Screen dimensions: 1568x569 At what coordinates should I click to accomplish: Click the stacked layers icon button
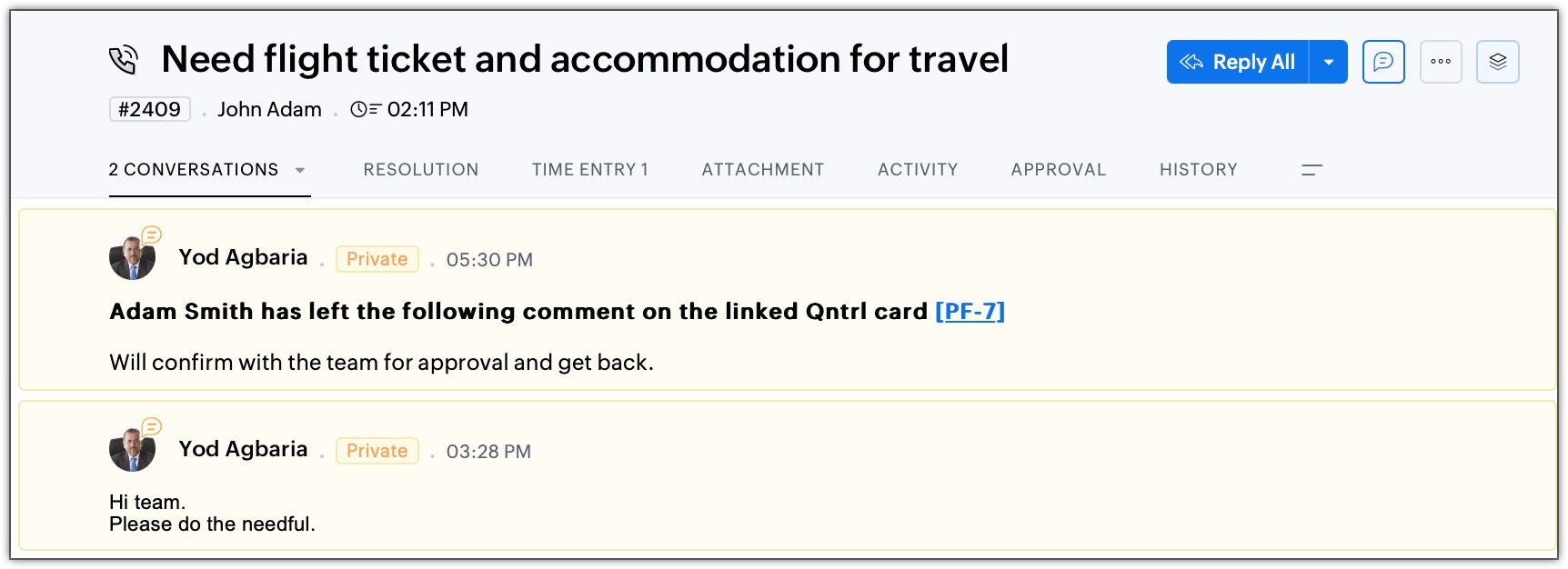[x=1498, y=62]
